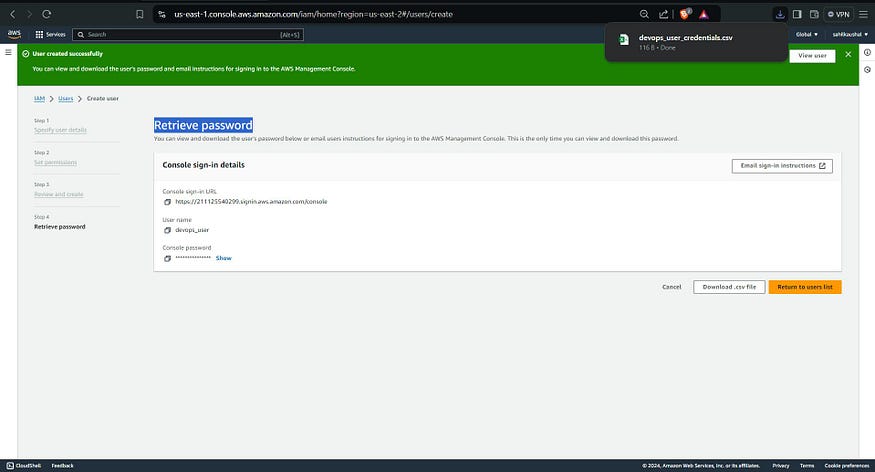875x472 pixels.
Task: Open CloudShell from footer
Action: tap(24, 465)
